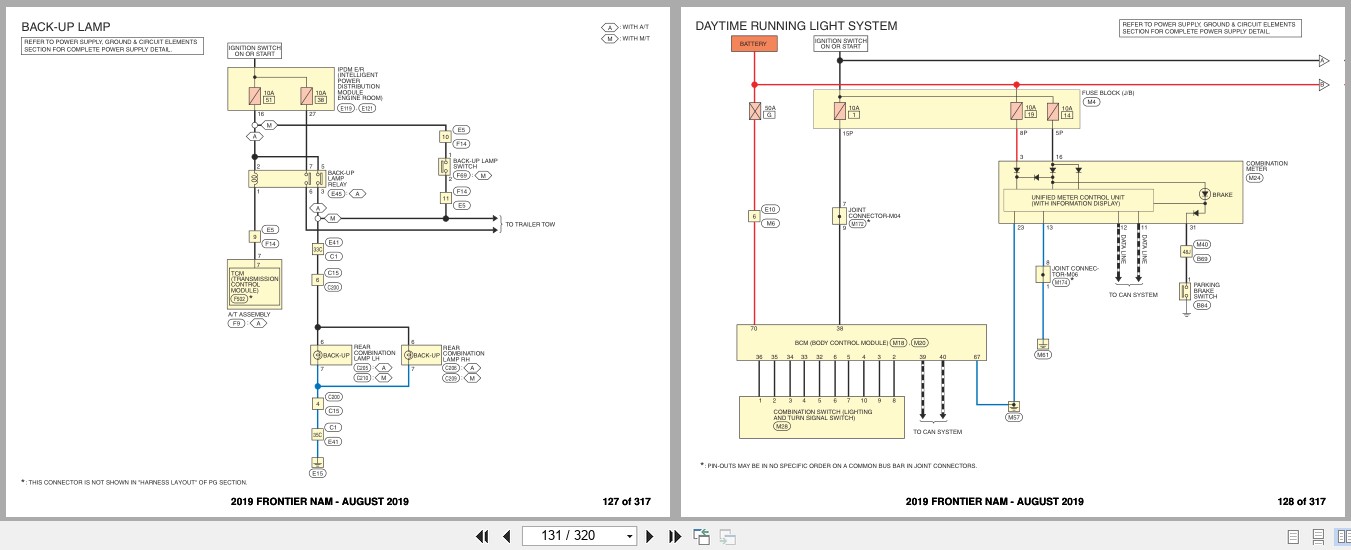Click REAR COMBINATION LAMP LH label

pos(376,353)
